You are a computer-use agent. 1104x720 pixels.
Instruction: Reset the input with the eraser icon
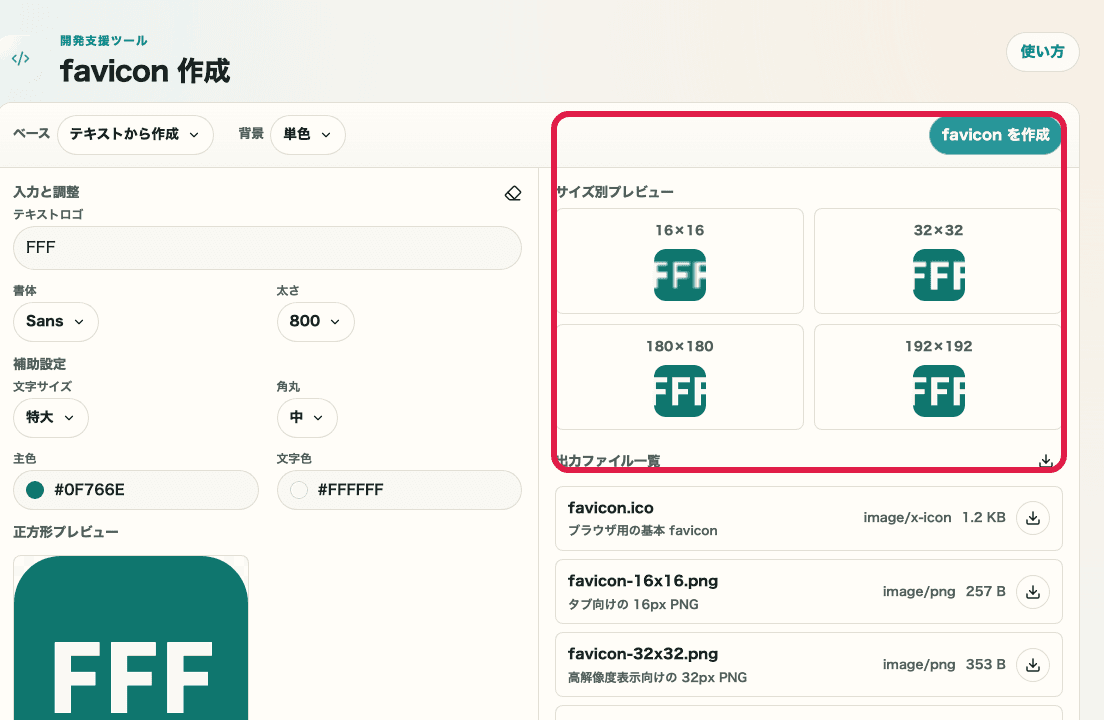coord(513,193)
